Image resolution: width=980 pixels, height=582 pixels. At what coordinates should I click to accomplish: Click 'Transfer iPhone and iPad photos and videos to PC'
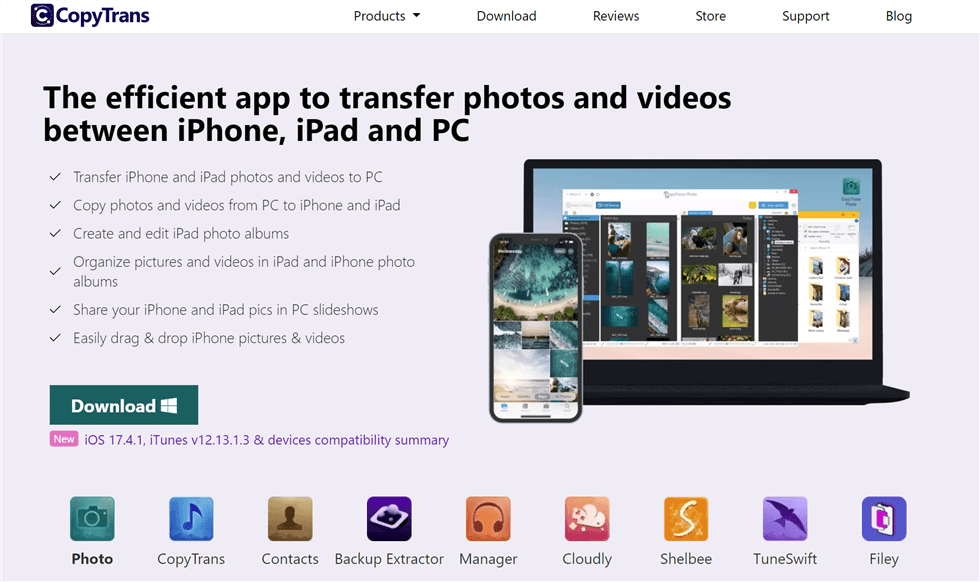tap(228, 177)
